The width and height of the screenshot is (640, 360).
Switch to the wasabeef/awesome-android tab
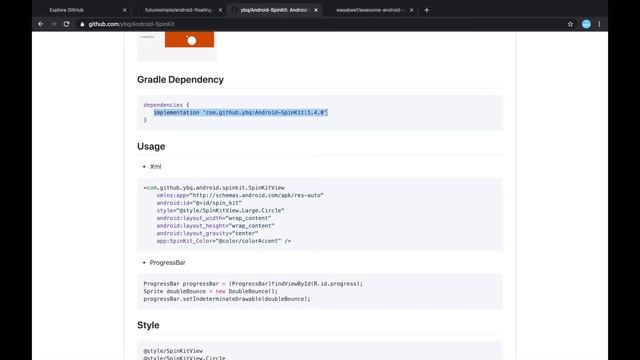[370, 10]
